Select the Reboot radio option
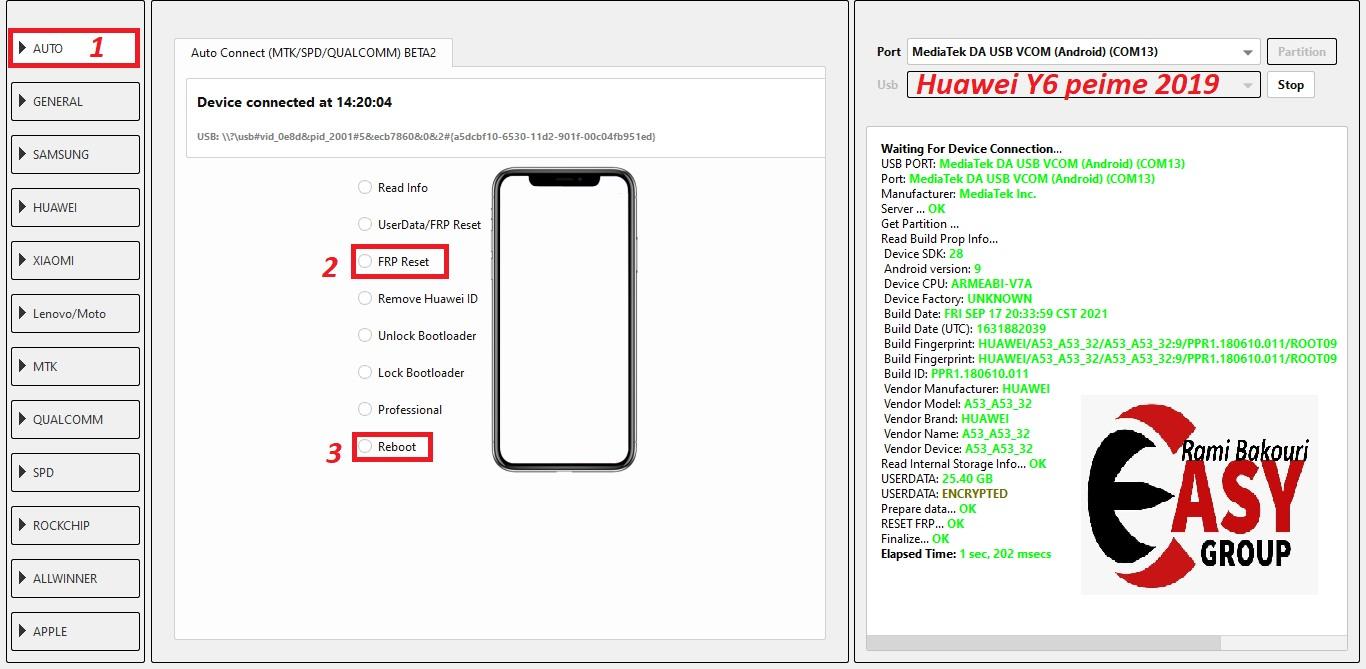The height and width of the screenshot is (669, 1366). tap(387, 446)
